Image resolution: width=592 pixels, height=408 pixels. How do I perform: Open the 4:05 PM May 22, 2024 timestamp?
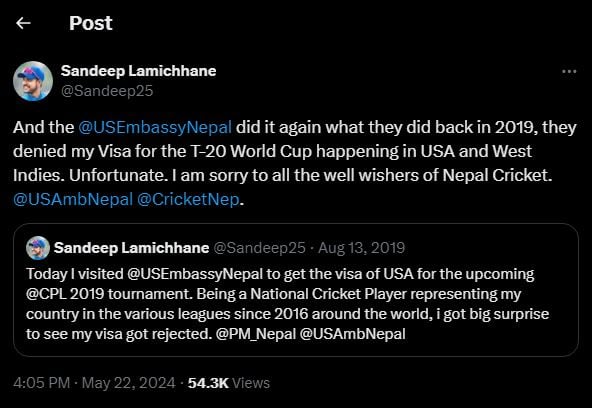[94, 383]
